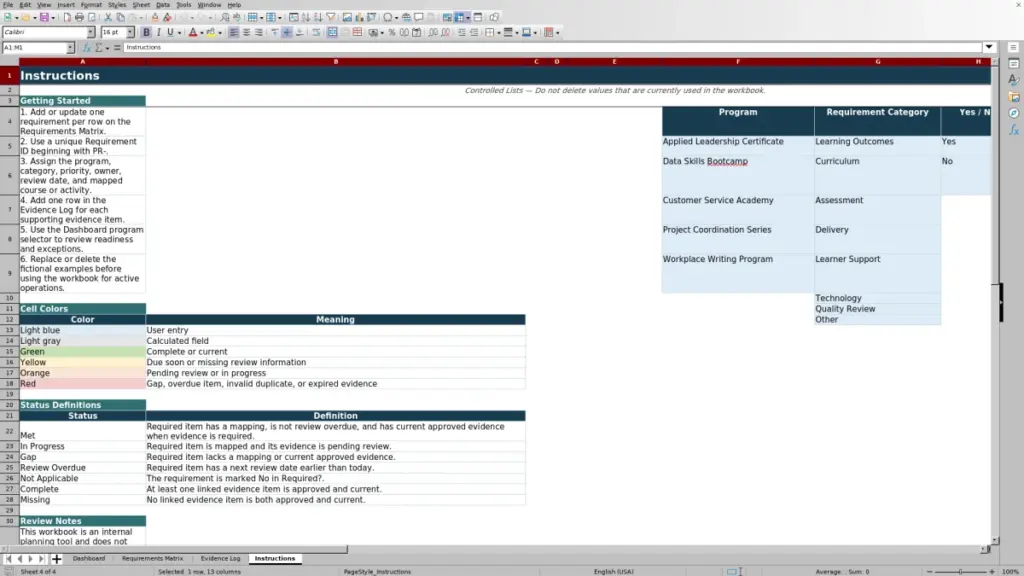Open sidebar Navigator compass icon
Viewport: 1024px width, 576px height.
1014,113
